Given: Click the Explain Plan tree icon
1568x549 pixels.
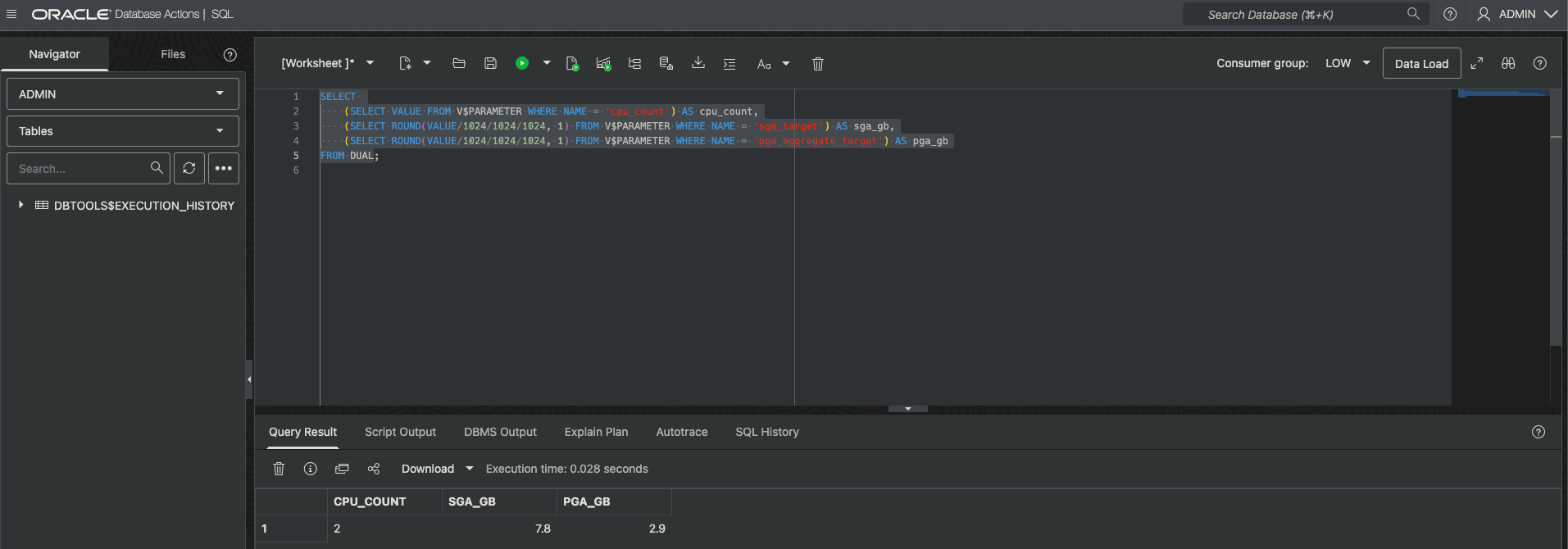Looking at the screenshot, I should pos(634,63).
